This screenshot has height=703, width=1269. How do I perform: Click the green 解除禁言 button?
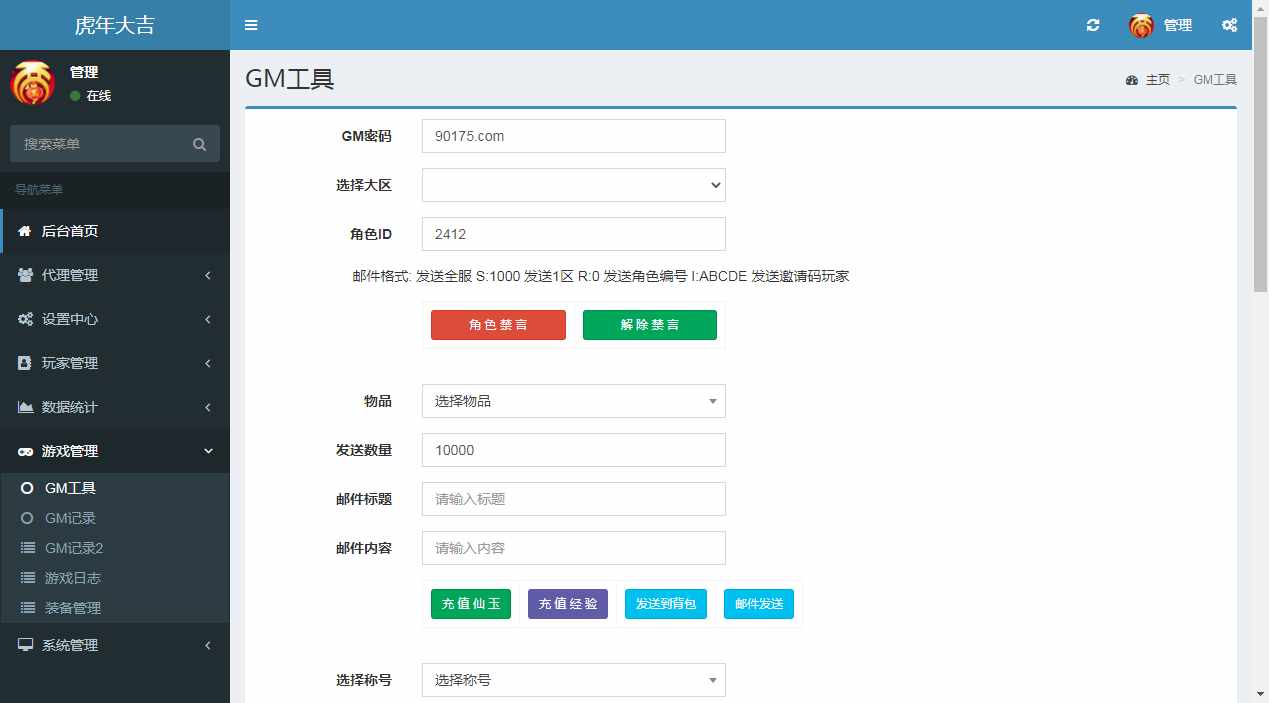tap(649, 325)
